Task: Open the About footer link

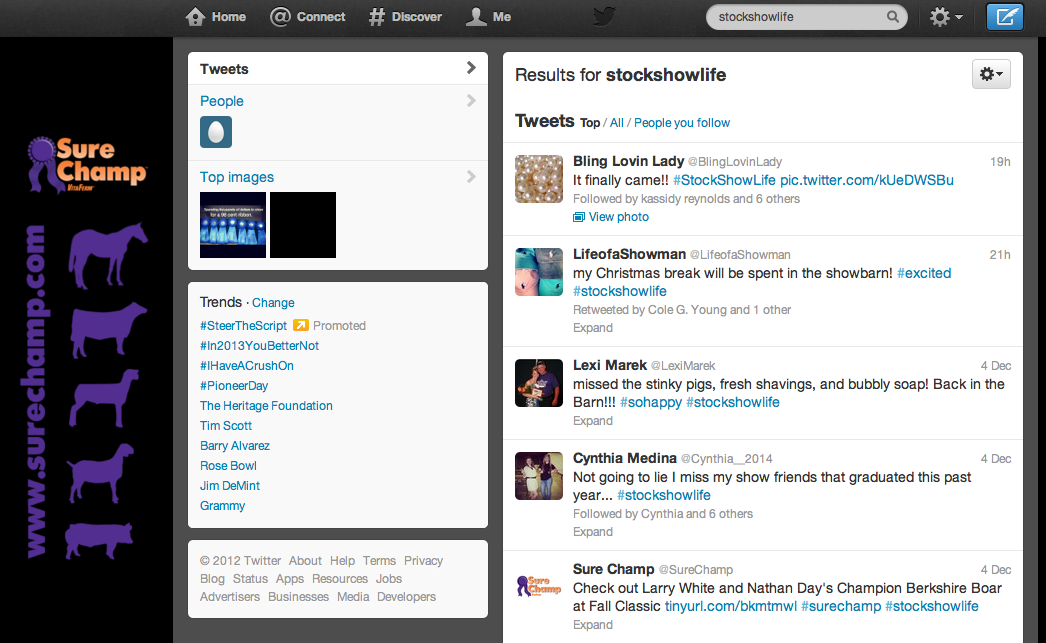Action: pyautogui.click(x=305, y=561)
